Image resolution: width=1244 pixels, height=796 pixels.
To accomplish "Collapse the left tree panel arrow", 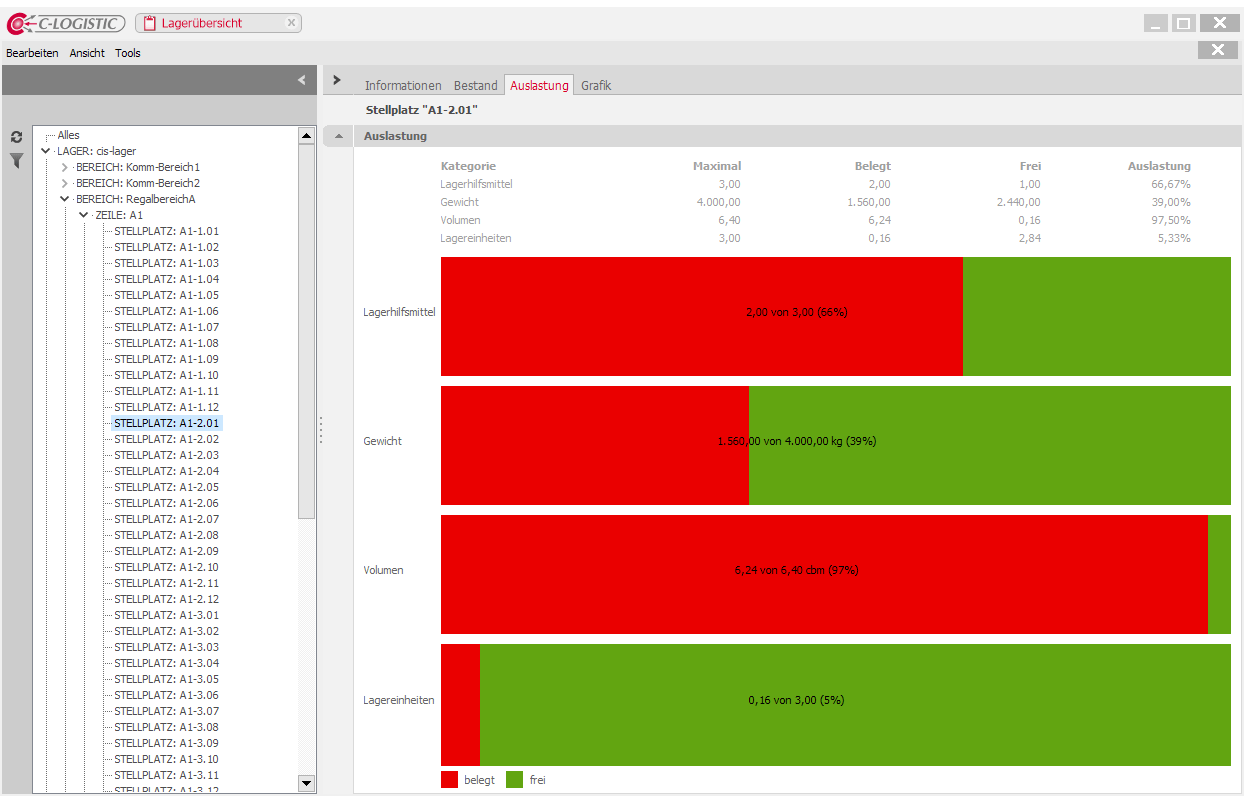I will [x=302, y=80].
